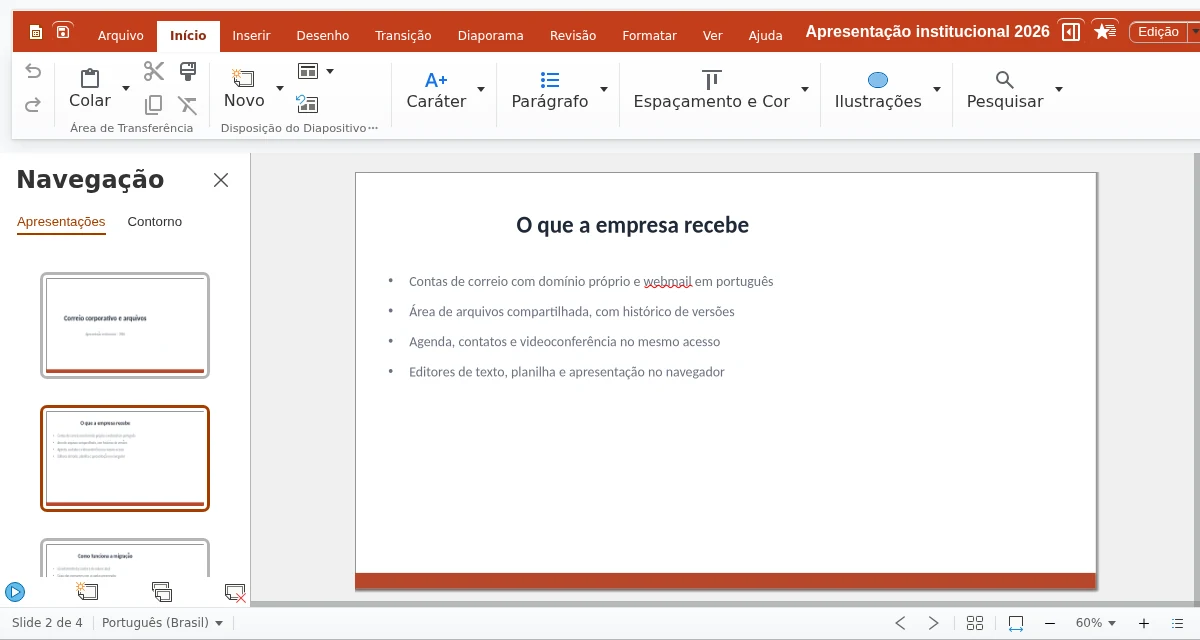Click the Colar clipboard paste icon
The width and height of the screenshot is (1200, 640).
(90, 78)
